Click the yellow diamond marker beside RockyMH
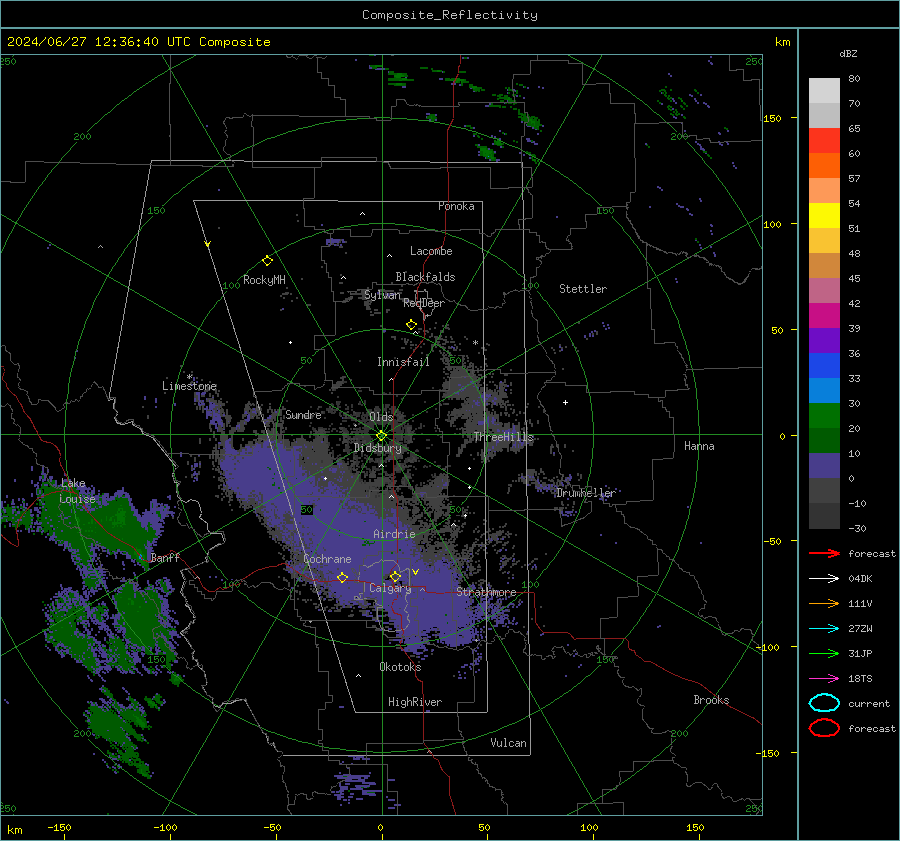 coord(267,261)
